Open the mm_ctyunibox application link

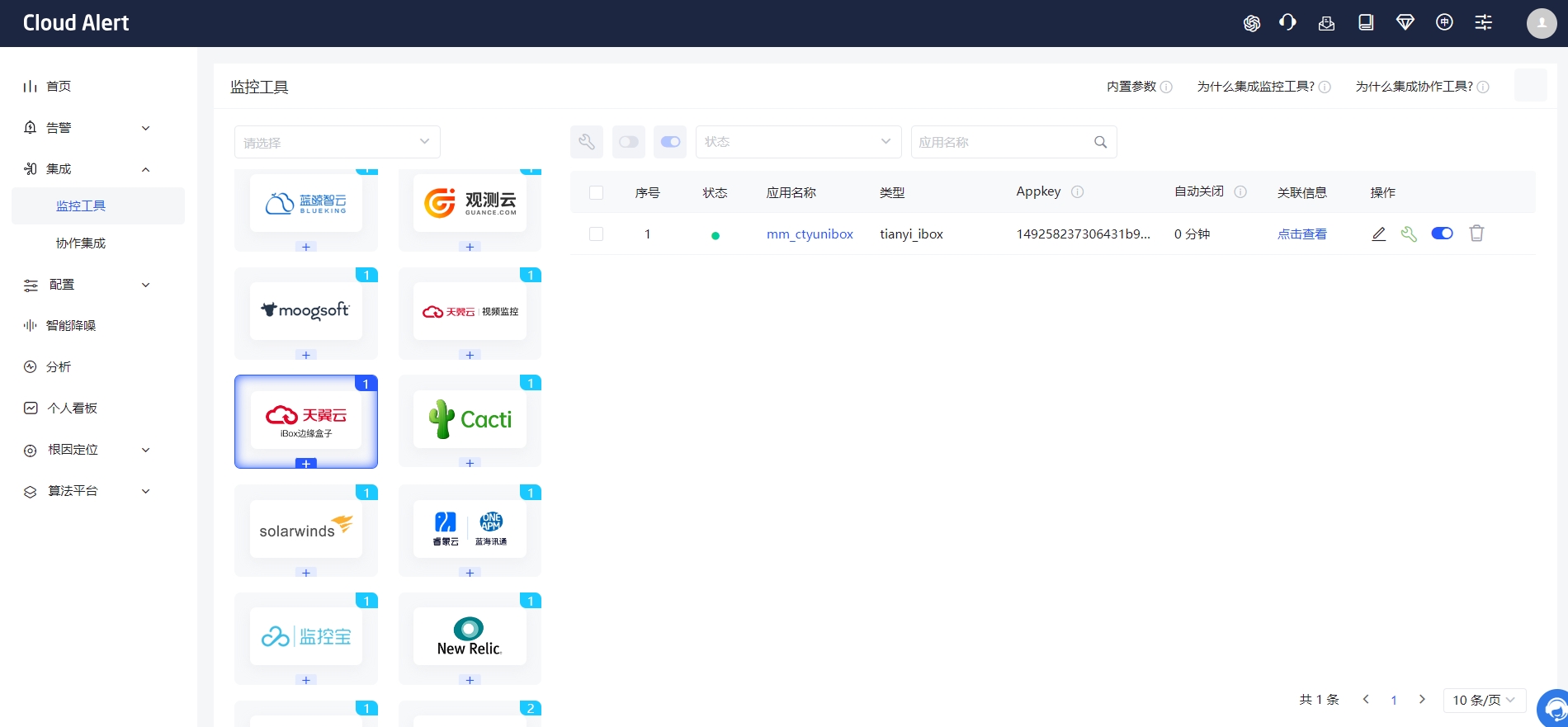[810, 234]
